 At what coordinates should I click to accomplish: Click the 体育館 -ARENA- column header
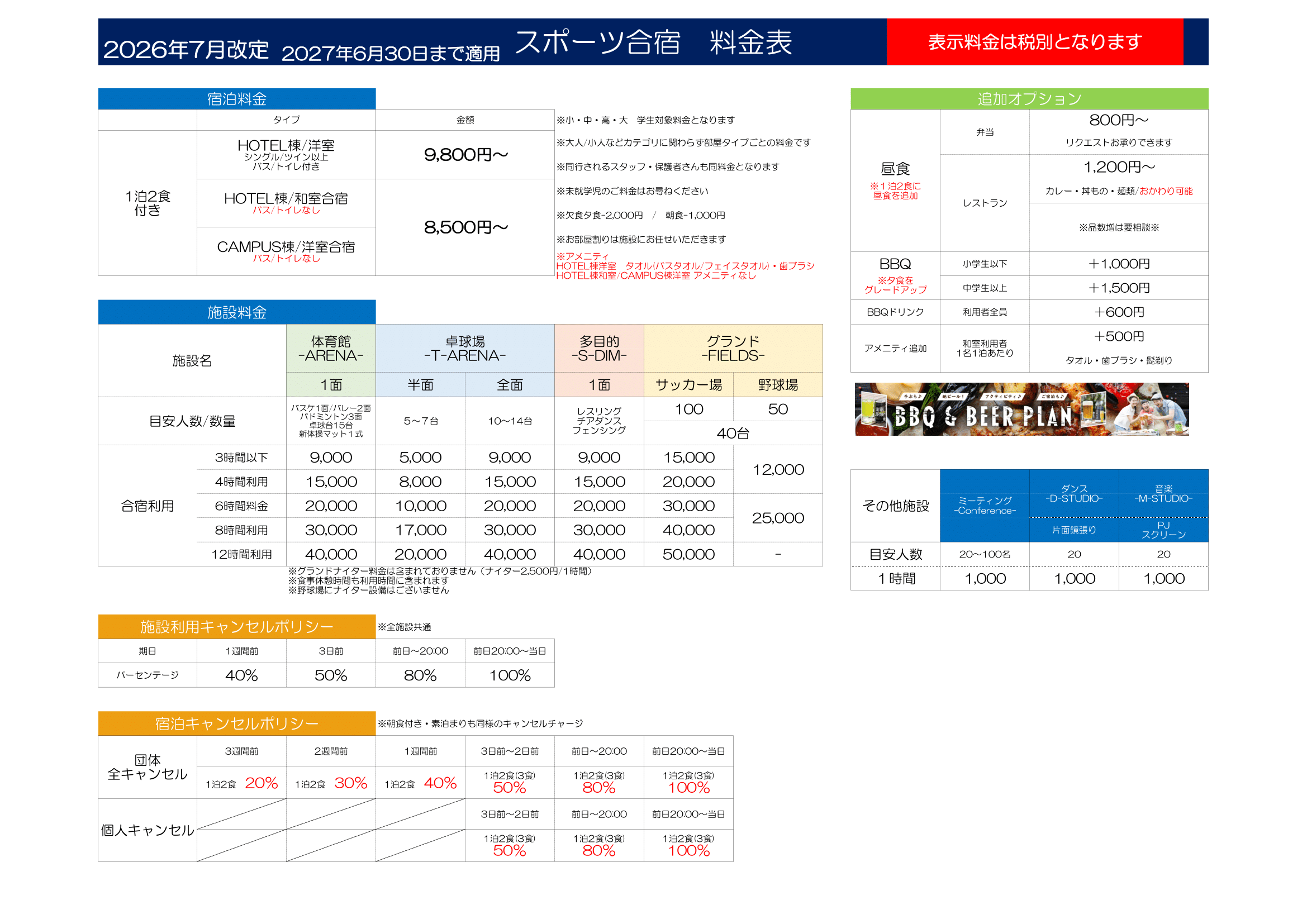click(331, 348)
